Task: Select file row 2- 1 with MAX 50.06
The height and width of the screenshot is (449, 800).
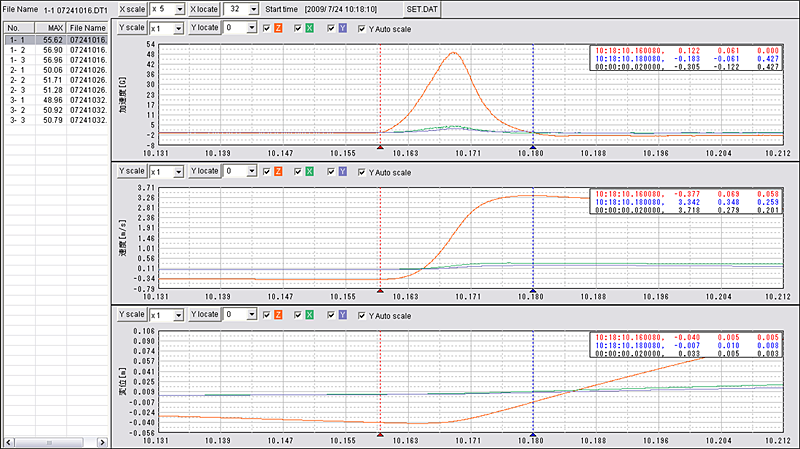Action: 57,70
